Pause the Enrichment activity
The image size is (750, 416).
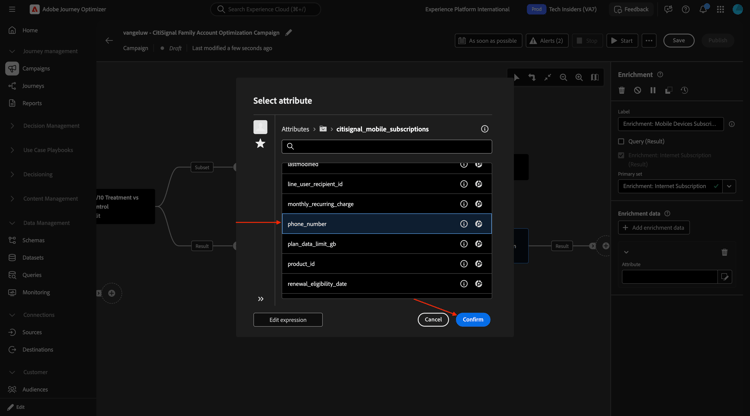[x=653, y=90]
